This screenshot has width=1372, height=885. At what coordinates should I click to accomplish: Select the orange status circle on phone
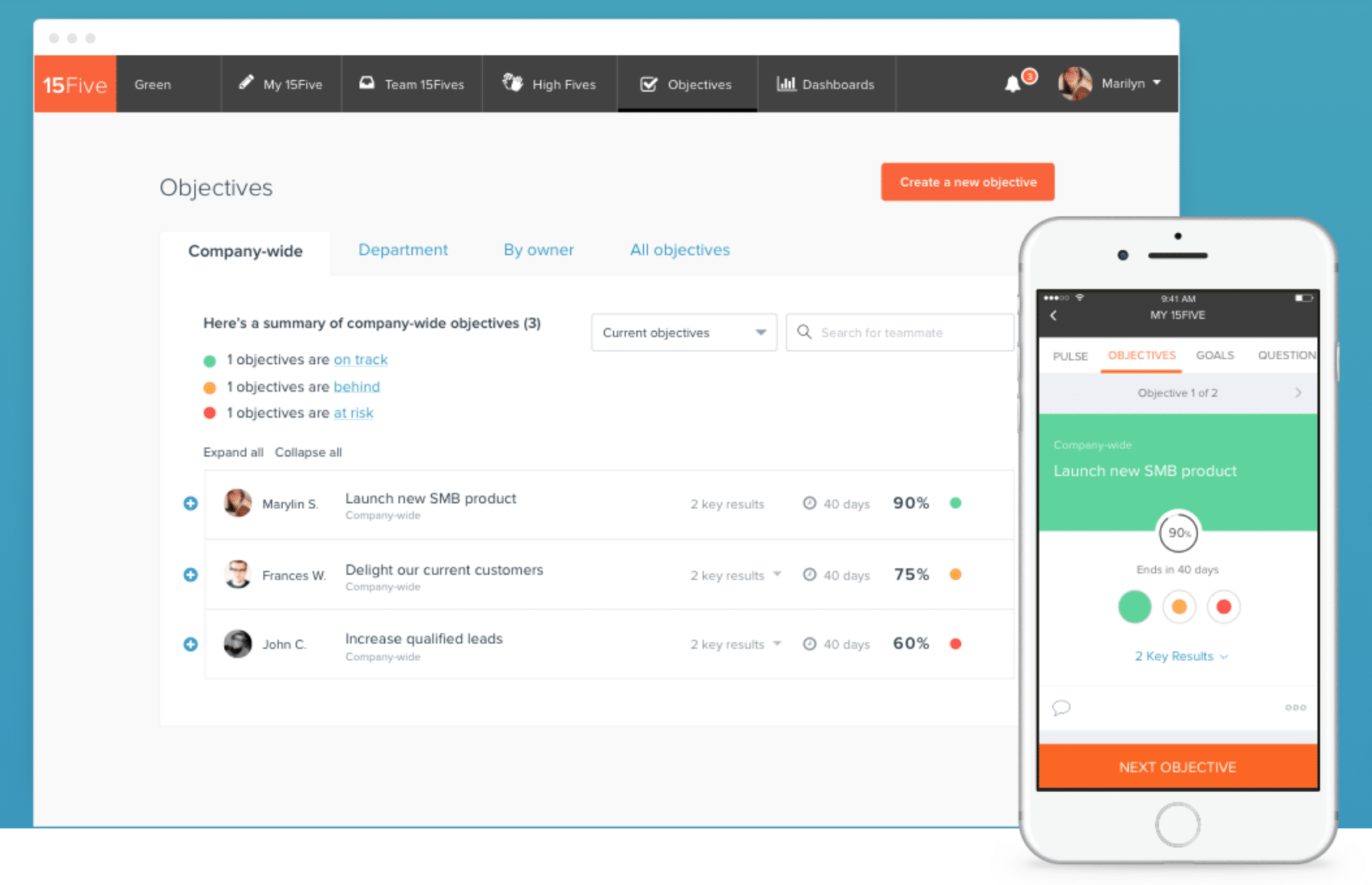(1179, 607)
